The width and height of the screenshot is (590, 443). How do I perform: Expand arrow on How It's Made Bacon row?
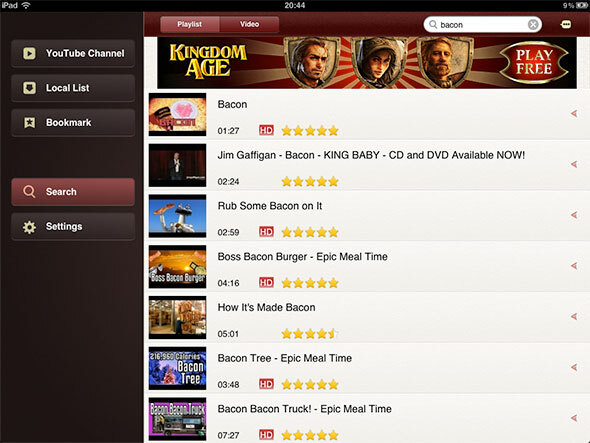click(x=574, y=317)
